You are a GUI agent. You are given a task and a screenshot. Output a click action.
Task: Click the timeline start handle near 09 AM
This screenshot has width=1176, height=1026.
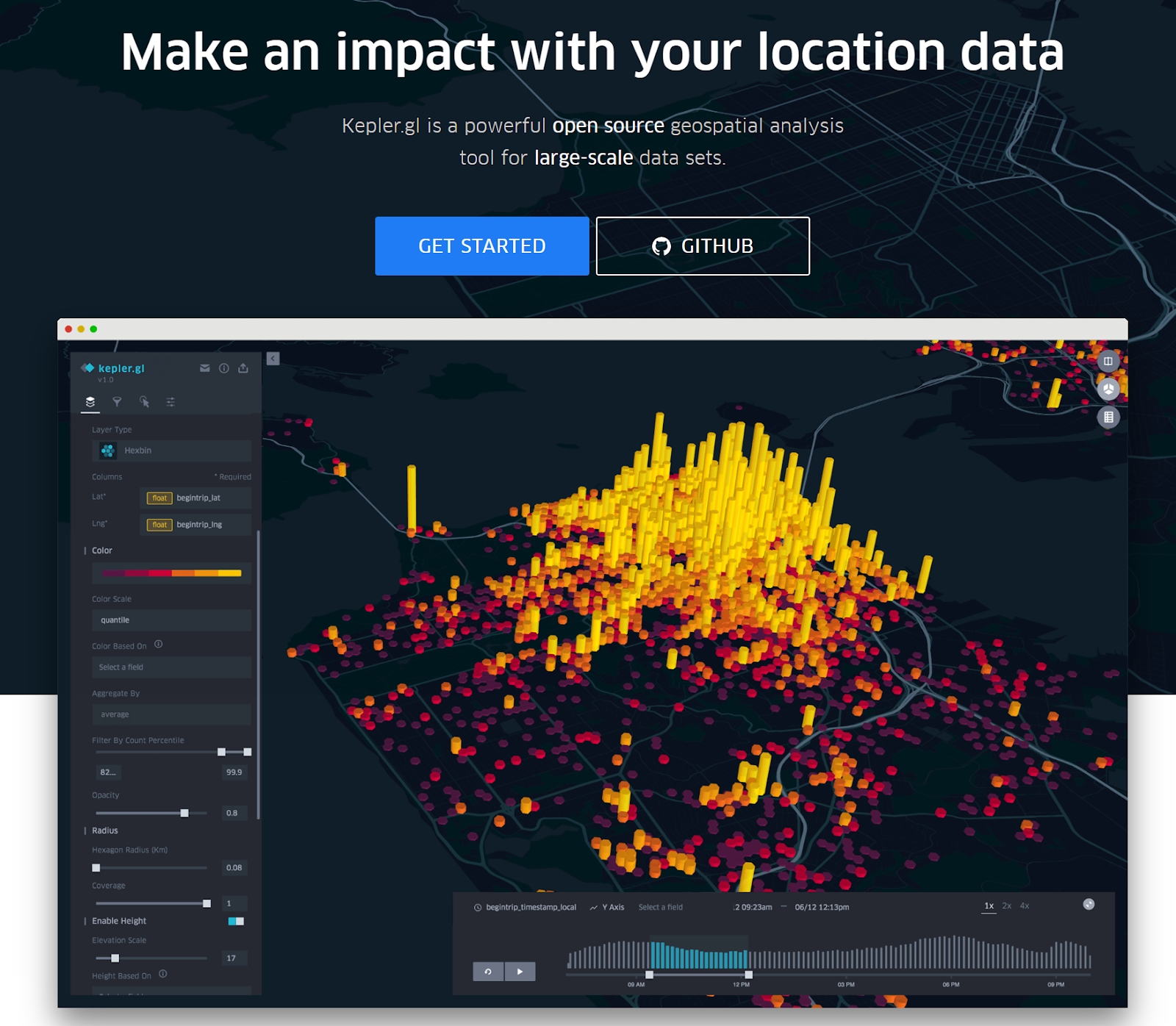(x=649, y=975)
